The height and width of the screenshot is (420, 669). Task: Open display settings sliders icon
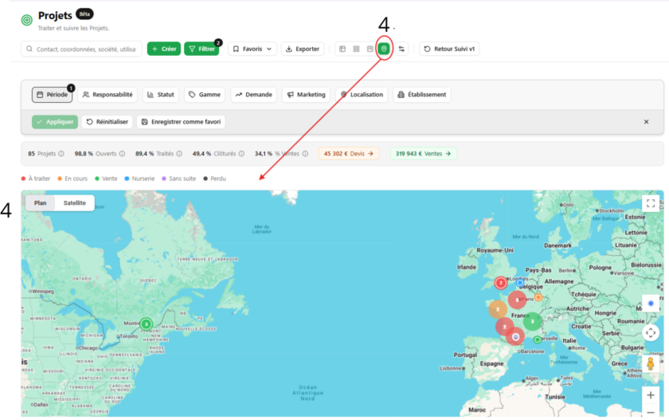point(401,49)
